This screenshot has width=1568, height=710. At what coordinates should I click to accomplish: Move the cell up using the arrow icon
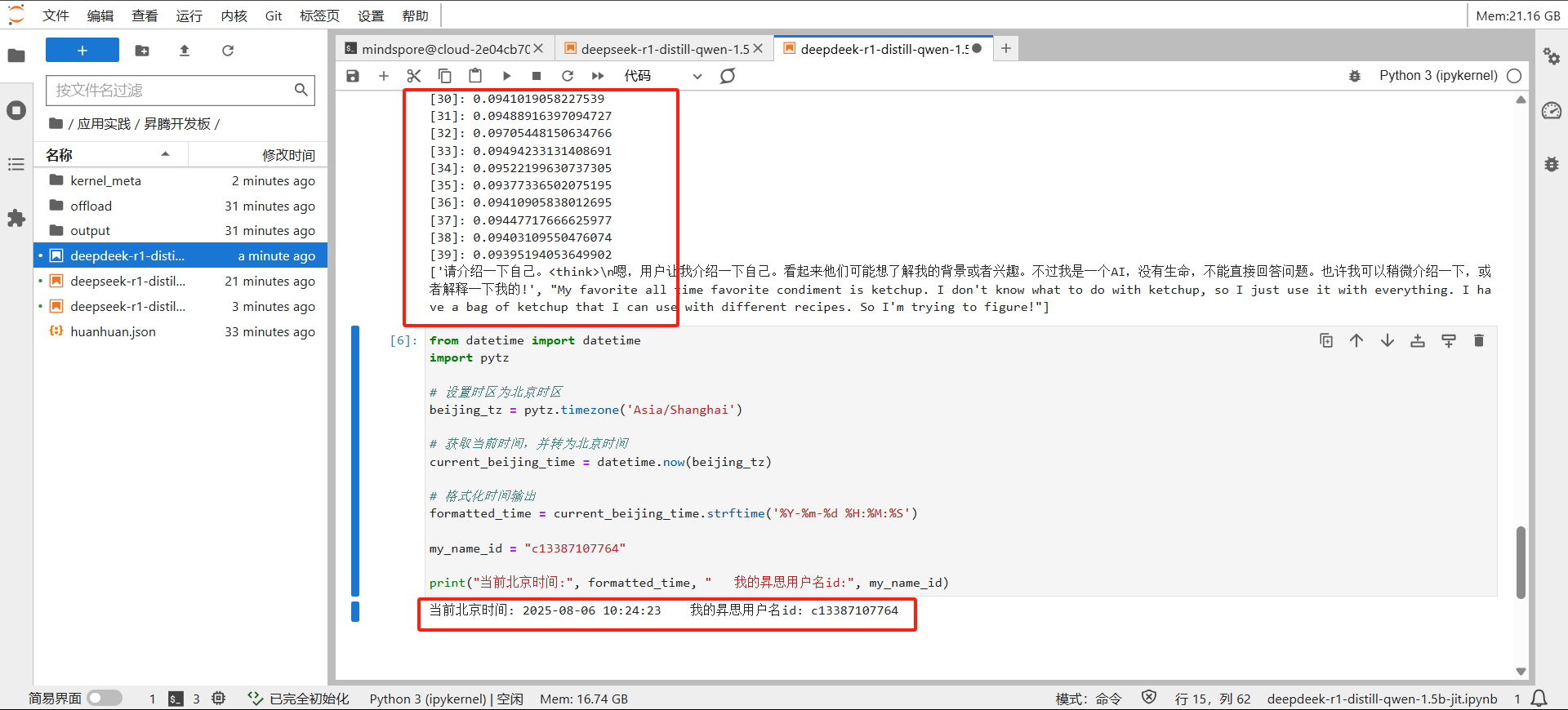(1356, 340)
